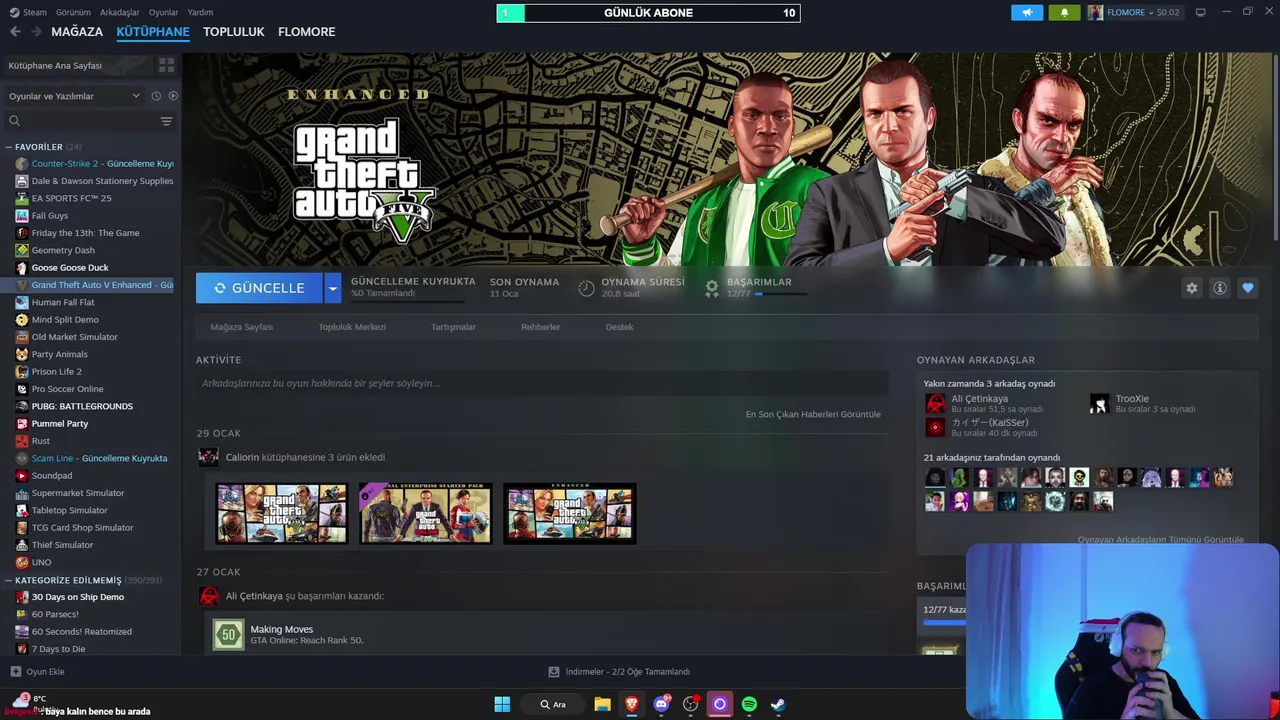The image size is (1280, 720).
Task: Open the Oyunlar menu
Action: click(163, 12)
